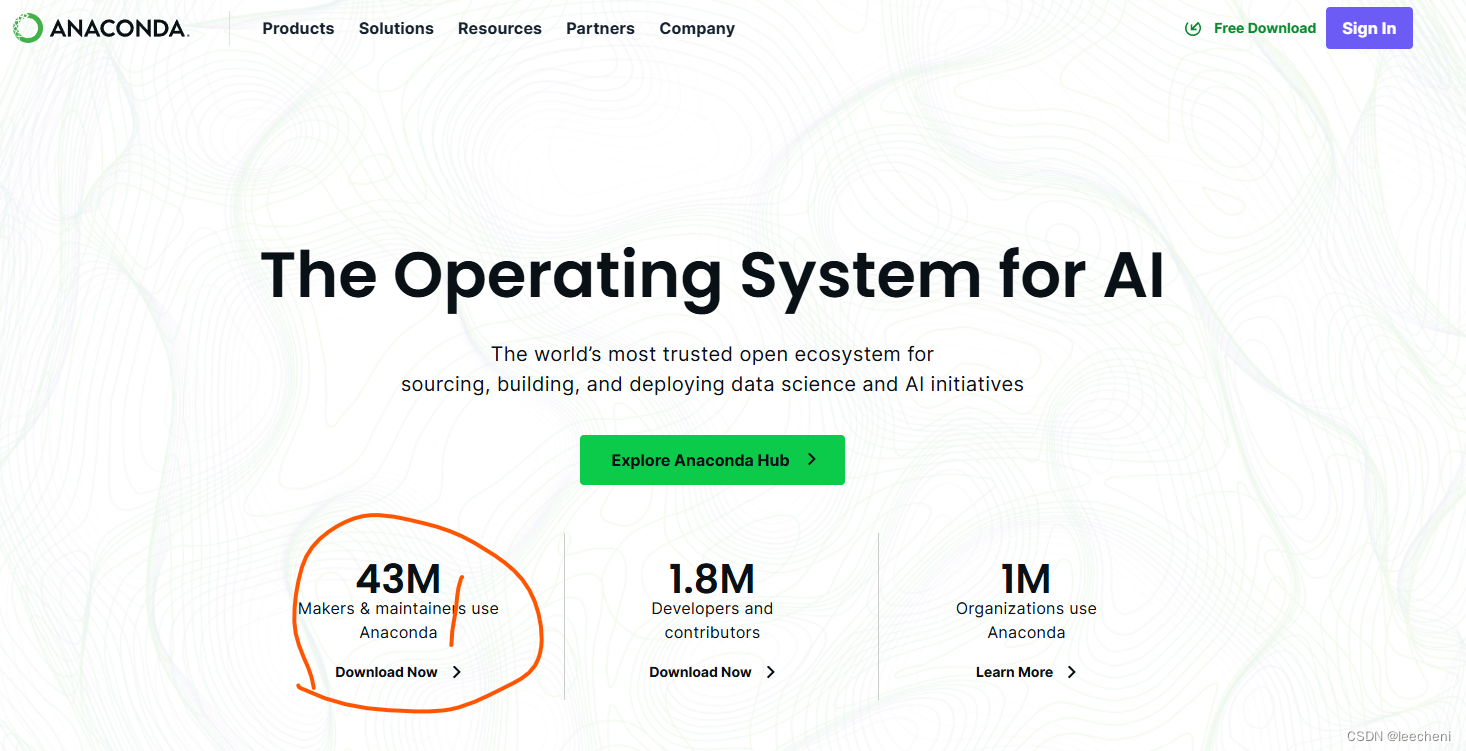Open the Company menu
The image size is (1466, 751).
(x=697, y=29)
